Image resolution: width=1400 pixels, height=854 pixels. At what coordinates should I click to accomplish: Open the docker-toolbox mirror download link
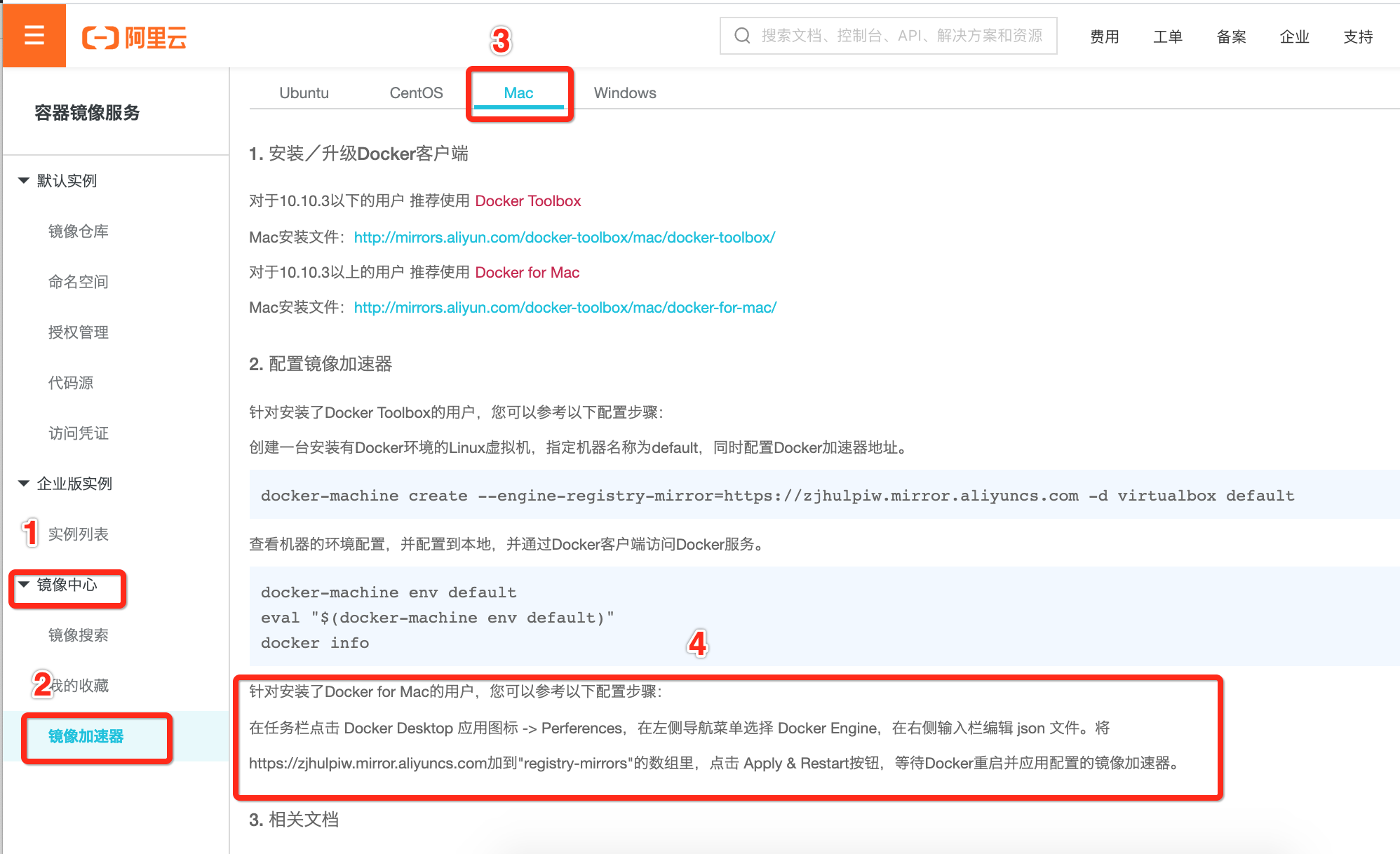564,238
